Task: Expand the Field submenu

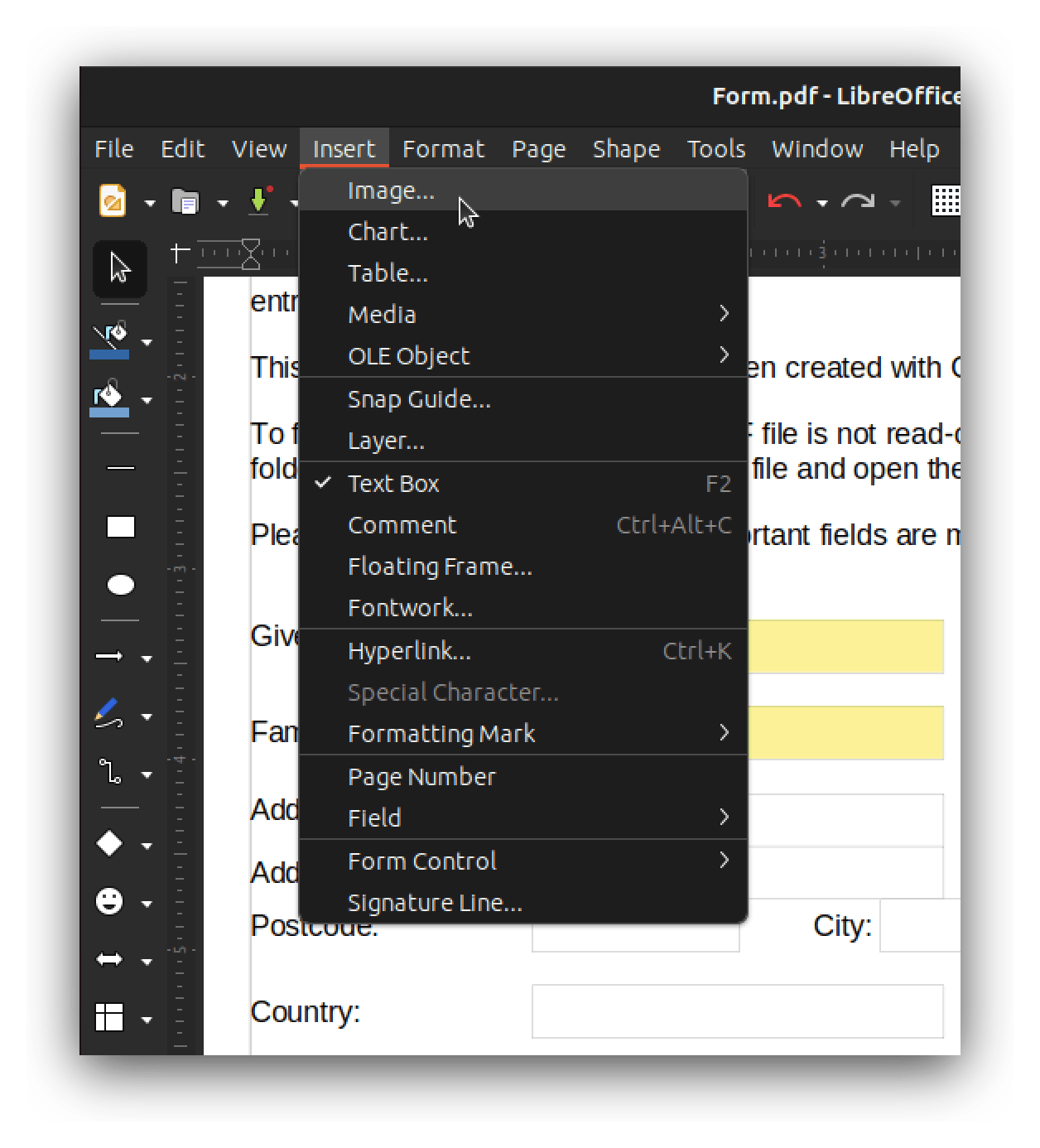Action: tap(523, 818)
